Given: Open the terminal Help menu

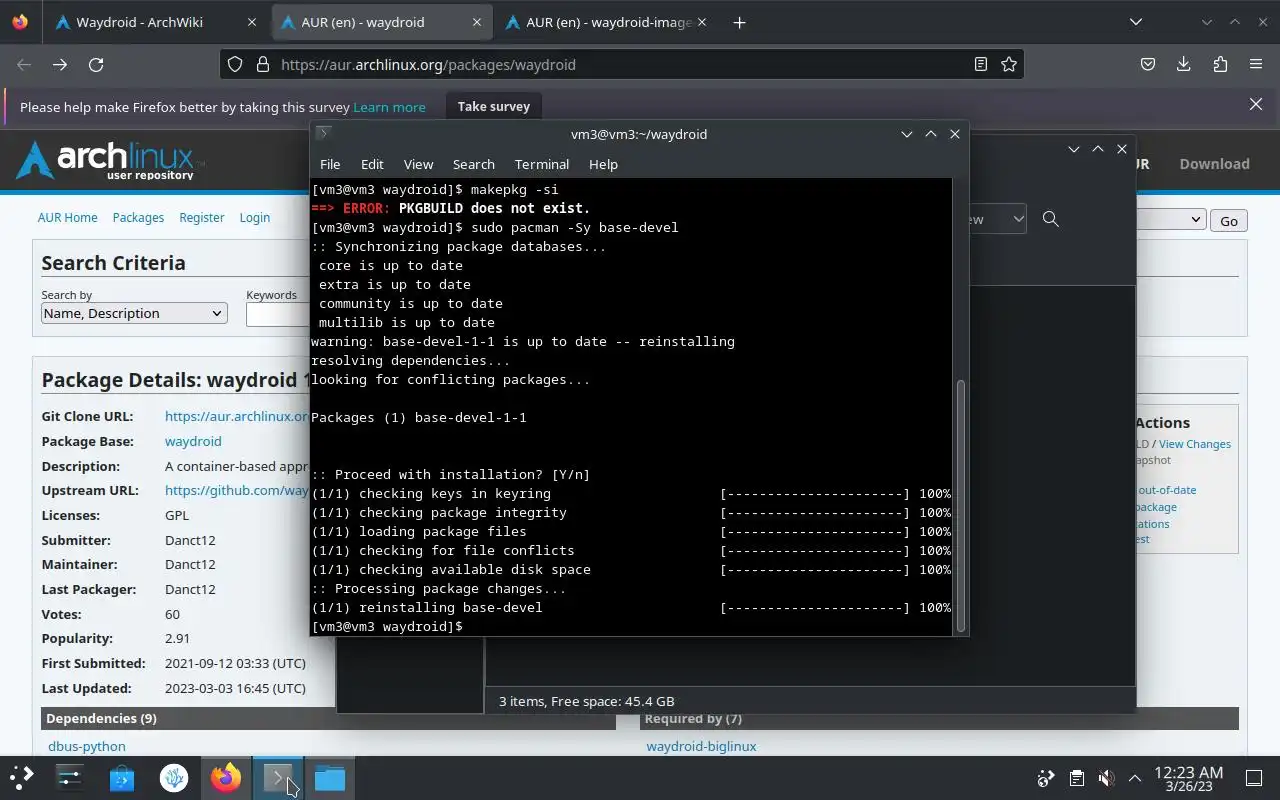Looking at the screenshot, I should 603,164.
